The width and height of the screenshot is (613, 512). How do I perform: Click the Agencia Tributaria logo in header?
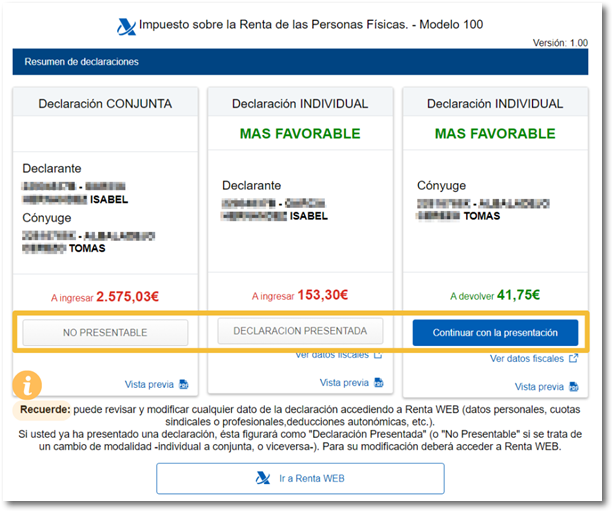125,25
